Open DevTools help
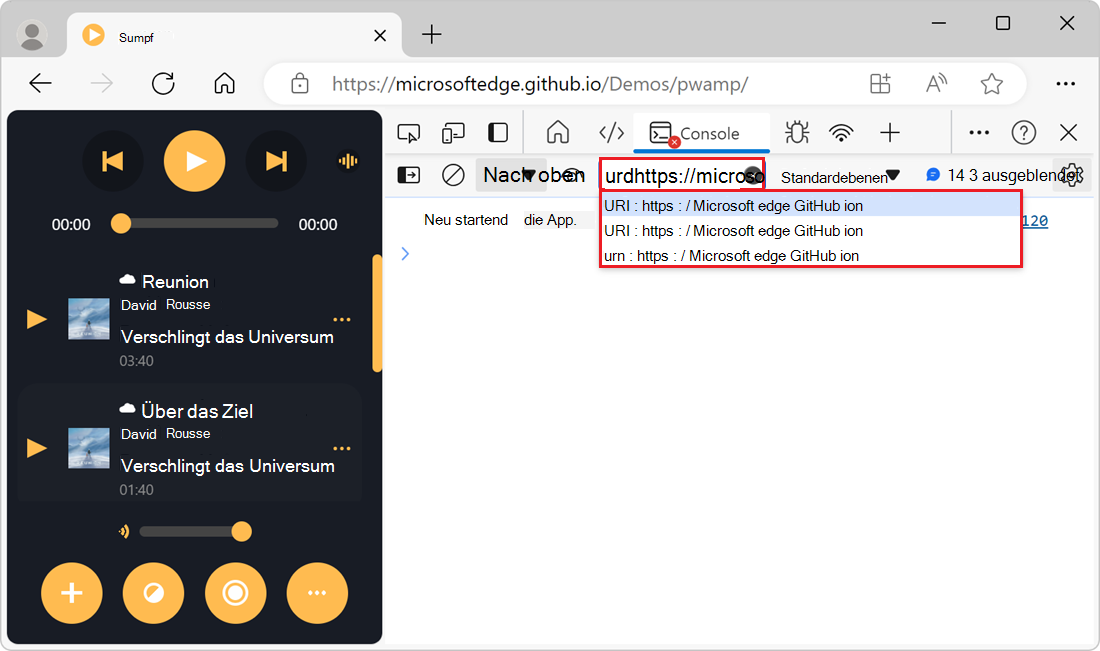The image size is (1100, 651). [1023, 131]
